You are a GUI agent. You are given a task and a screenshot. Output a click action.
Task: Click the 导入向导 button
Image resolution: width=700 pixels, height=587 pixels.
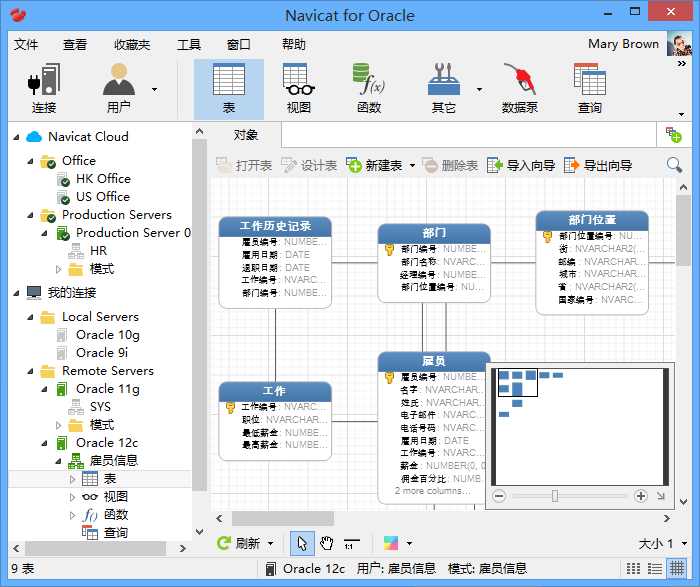tap(521, 166)
